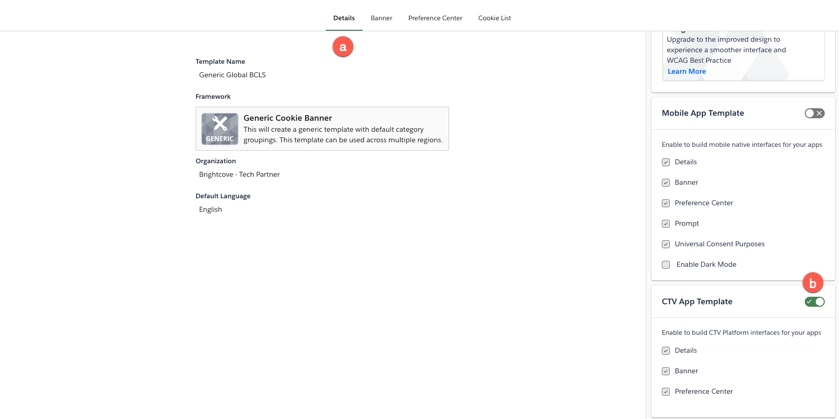Image resolution: width=839 pixels, height=419 pixels.
Task: Toggle Details checkbox under CTV App Template
Action: coord(666,351)
